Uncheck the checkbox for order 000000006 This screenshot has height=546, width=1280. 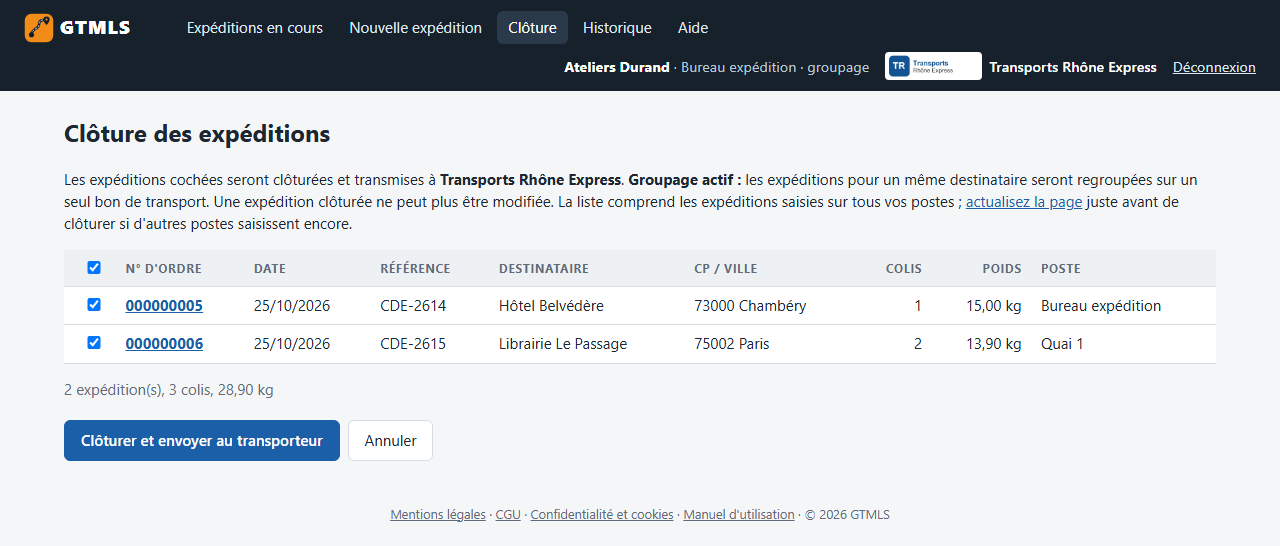click(94, 343)
